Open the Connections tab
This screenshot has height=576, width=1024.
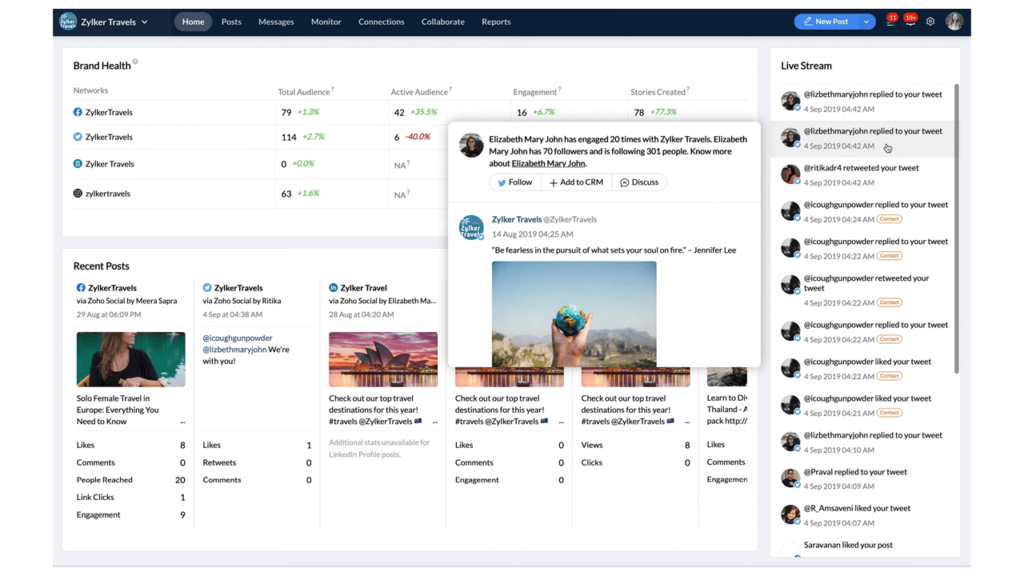pos(381,22)
